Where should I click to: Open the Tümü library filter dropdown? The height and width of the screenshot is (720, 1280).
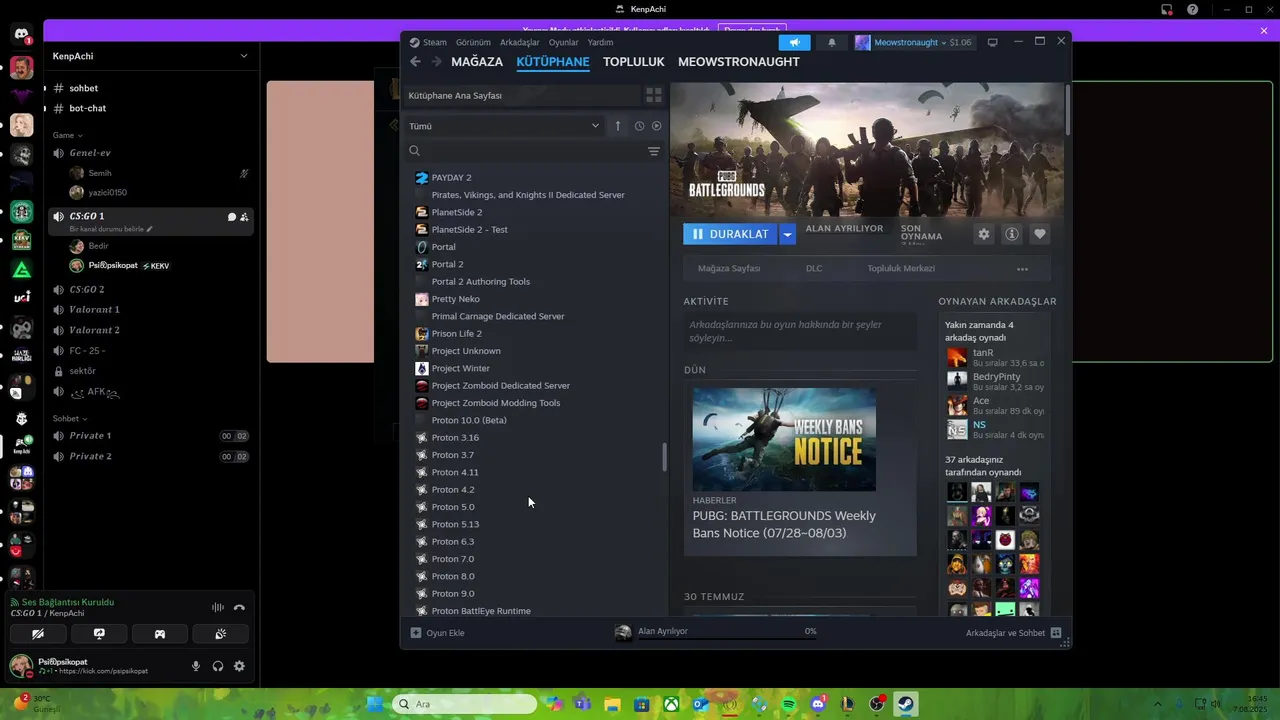(504, 126)
